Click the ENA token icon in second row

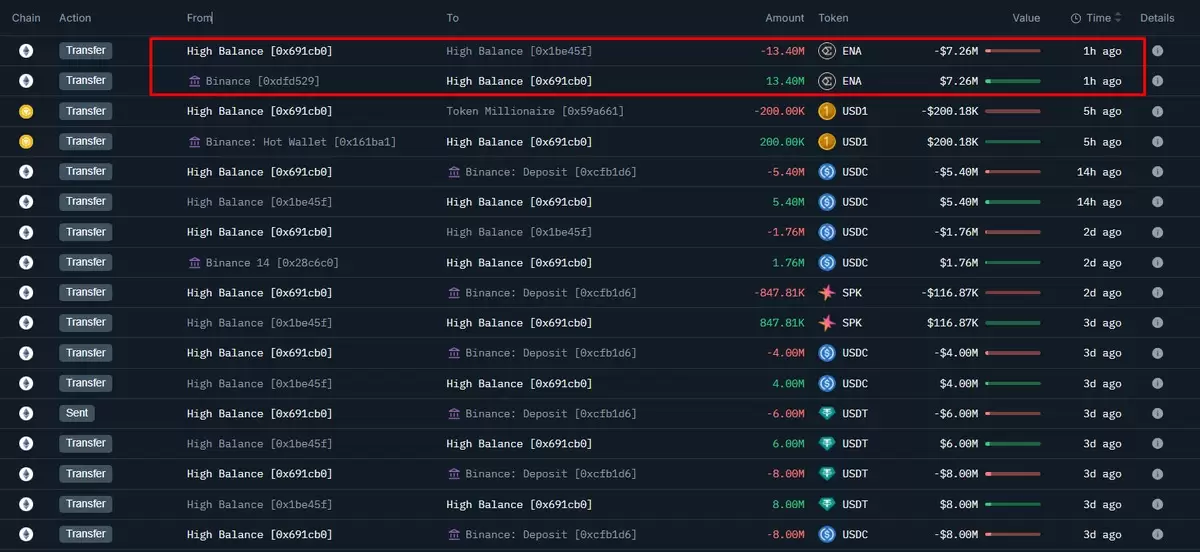point(827,81)
